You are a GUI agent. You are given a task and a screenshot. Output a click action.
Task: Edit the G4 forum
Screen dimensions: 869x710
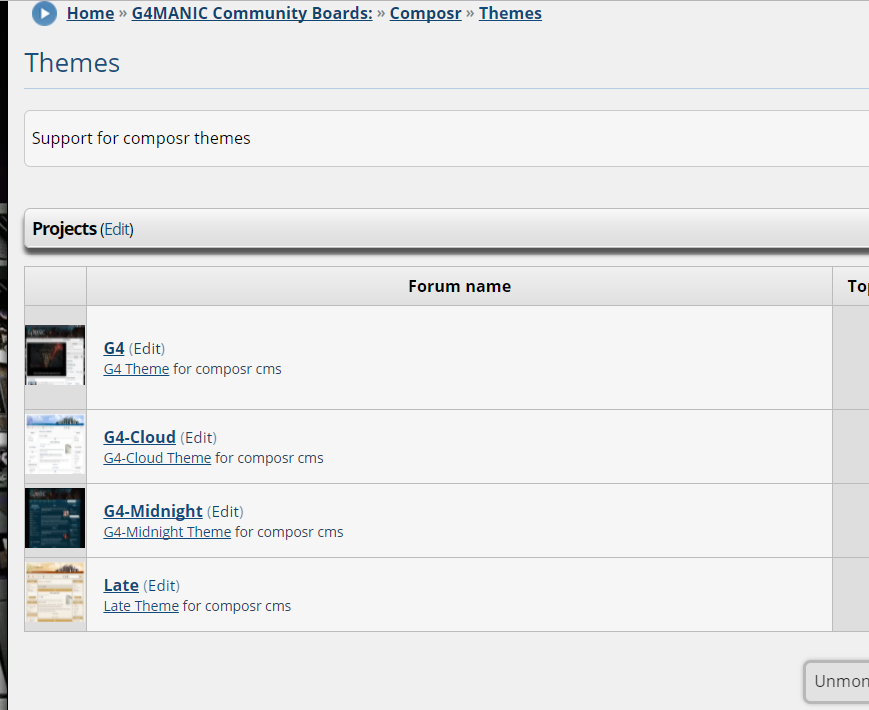coord(147,349)
